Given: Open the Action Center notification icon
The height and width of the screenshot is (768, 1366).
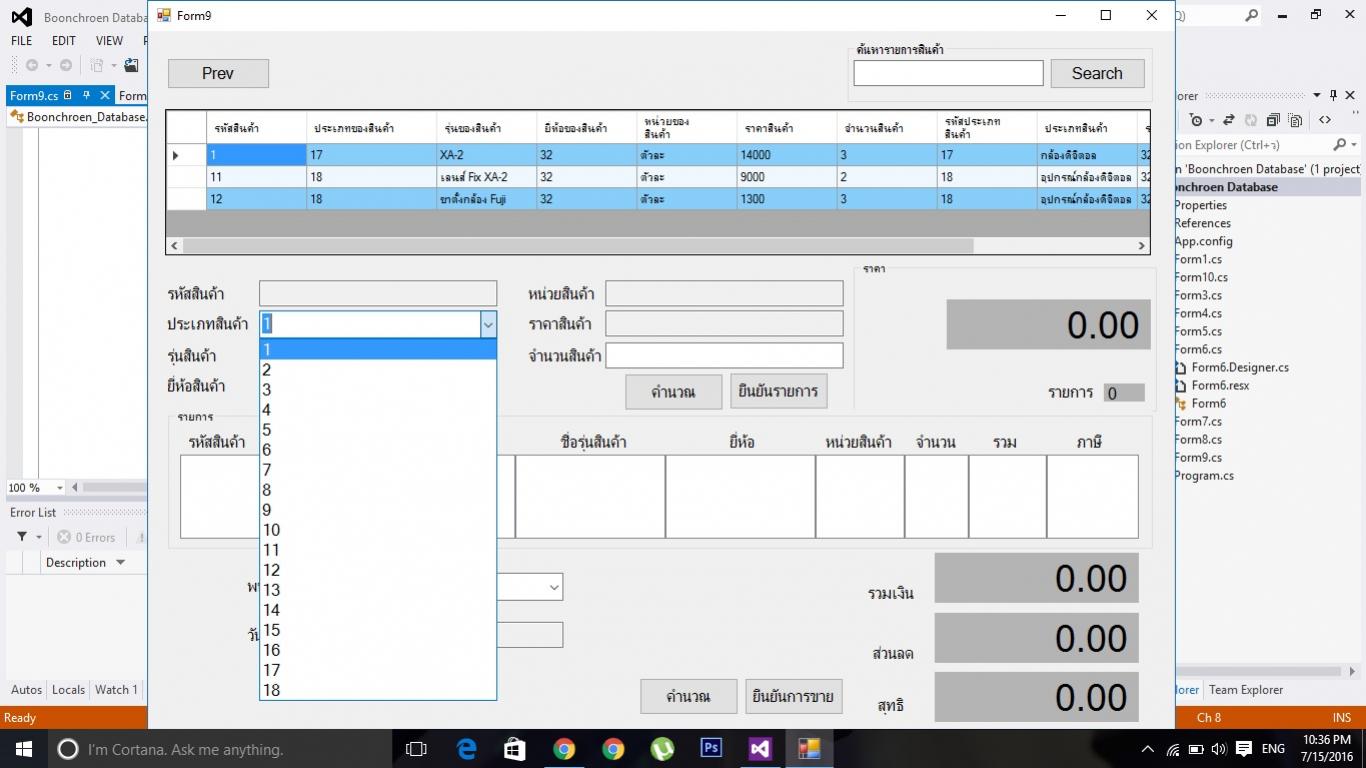Looking at the screenshot, I should click(1244, 749).
